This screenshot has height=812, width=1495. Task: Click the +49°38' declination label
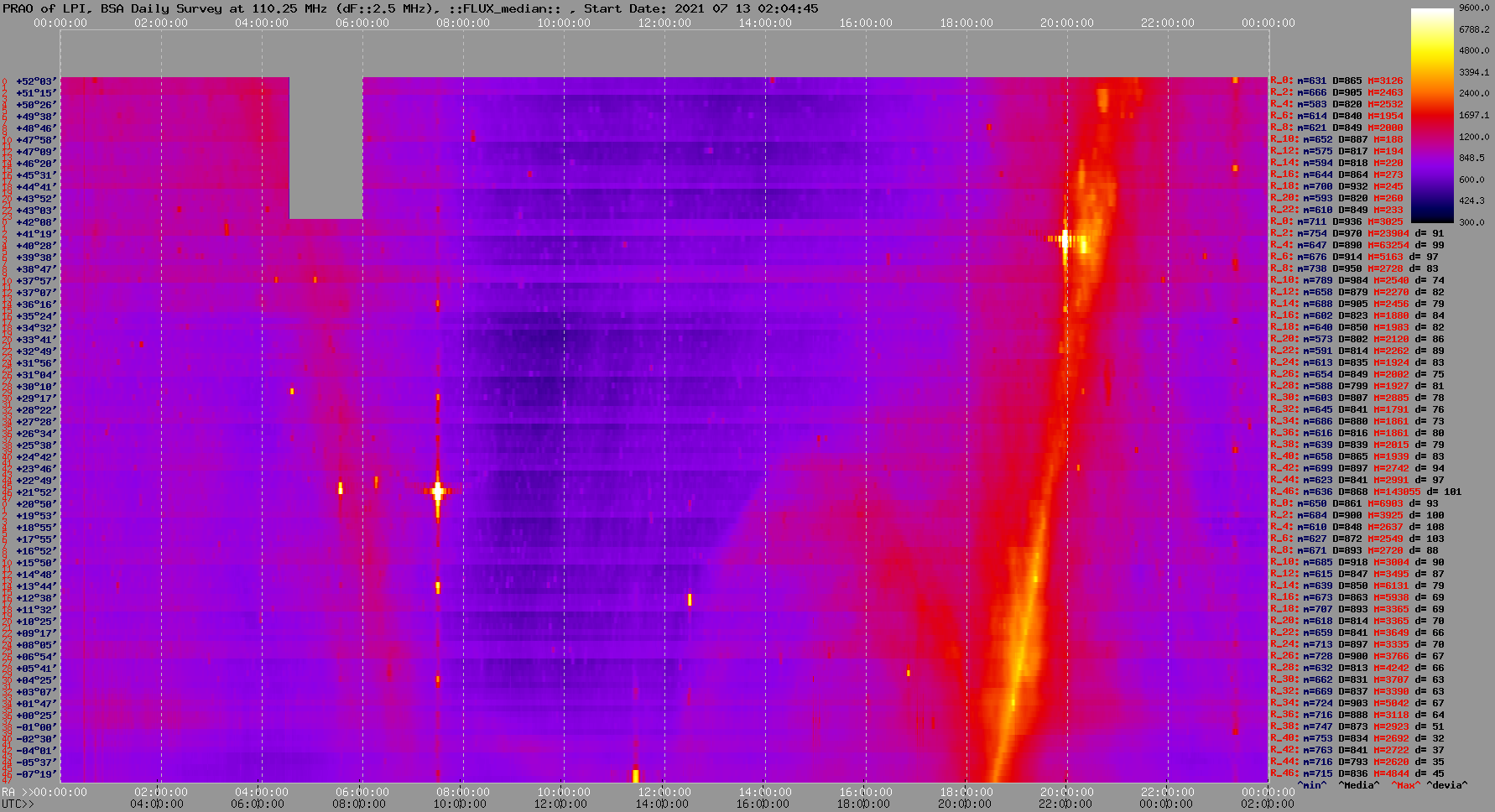tap(36, 117)
